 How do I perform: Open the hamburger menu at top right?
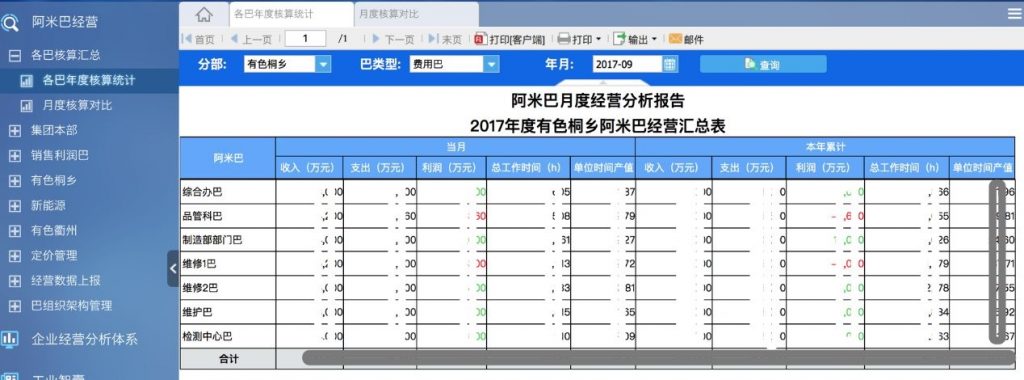(1014, 14)
